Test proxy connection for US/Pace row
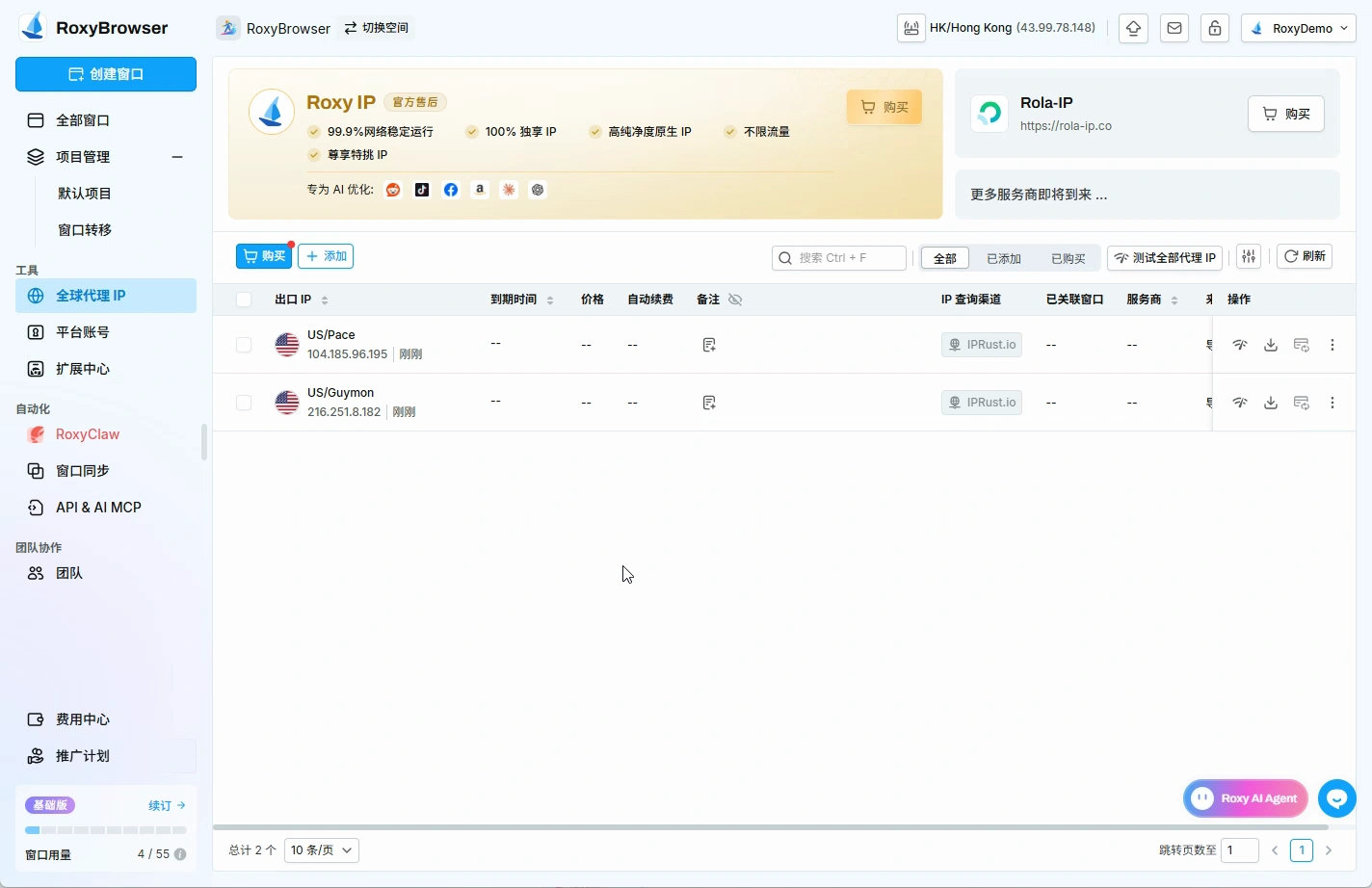The width and height of the screenshot is (1372, 888). tap(1240, 345)
